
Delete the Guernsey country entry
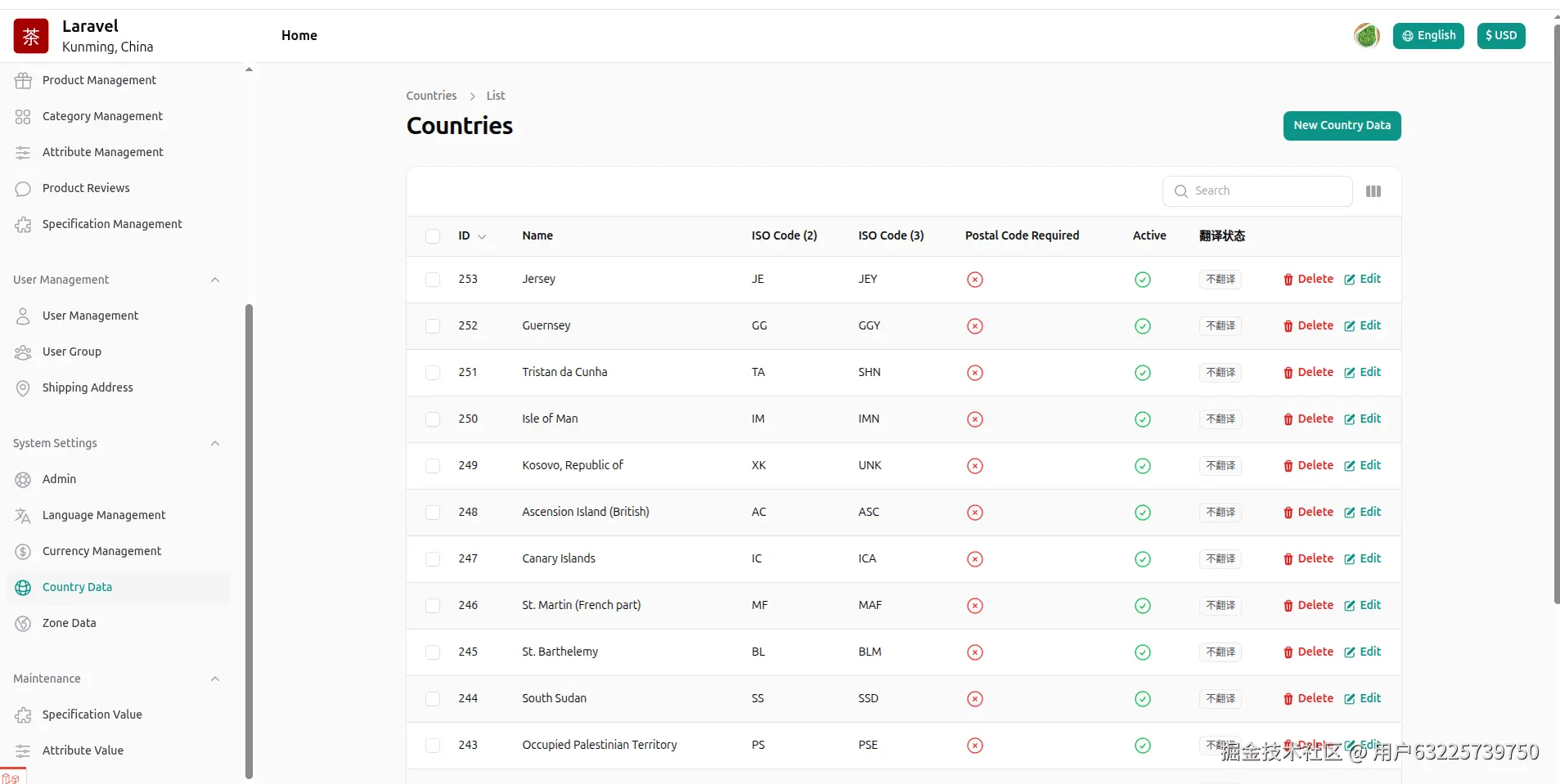tap(1308, 325)
